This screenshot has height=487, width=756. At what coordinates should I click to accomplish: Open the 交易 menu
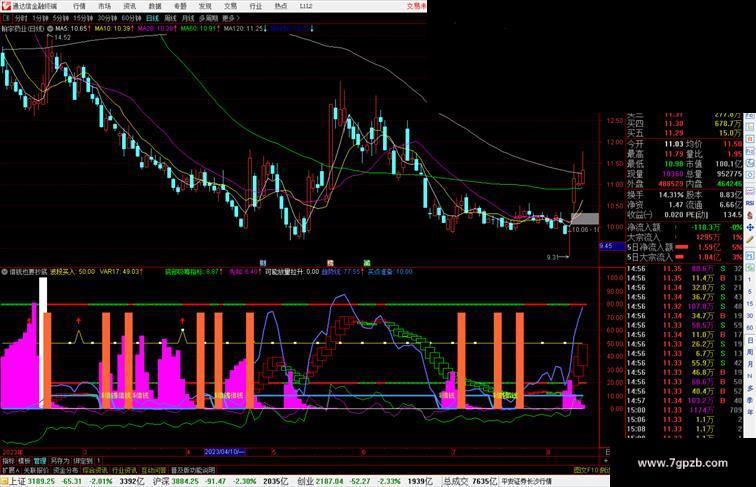click(230, 6)
